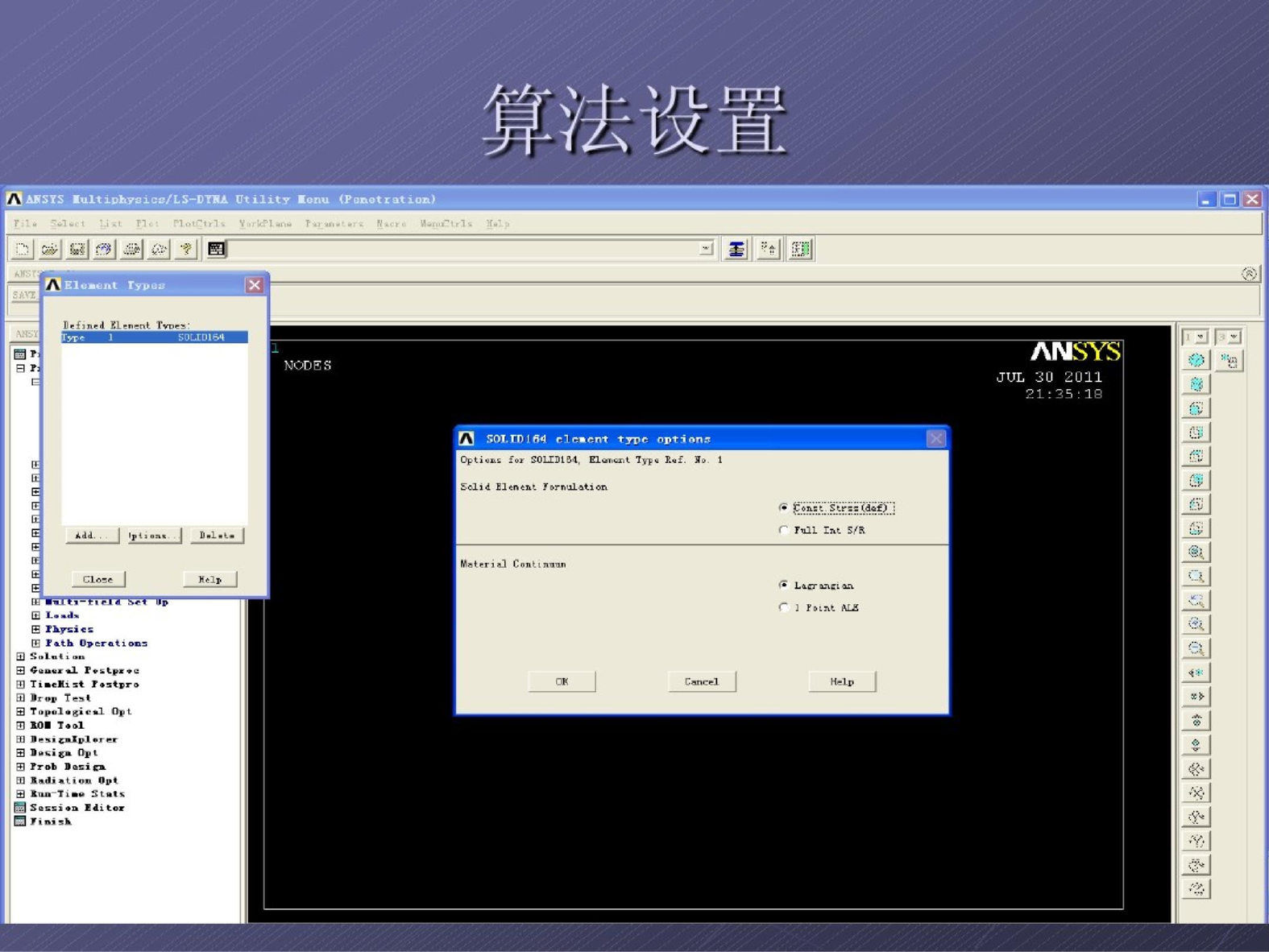Open the File menu
This screenshot has height=952, width=1269.
coord(25,223)
